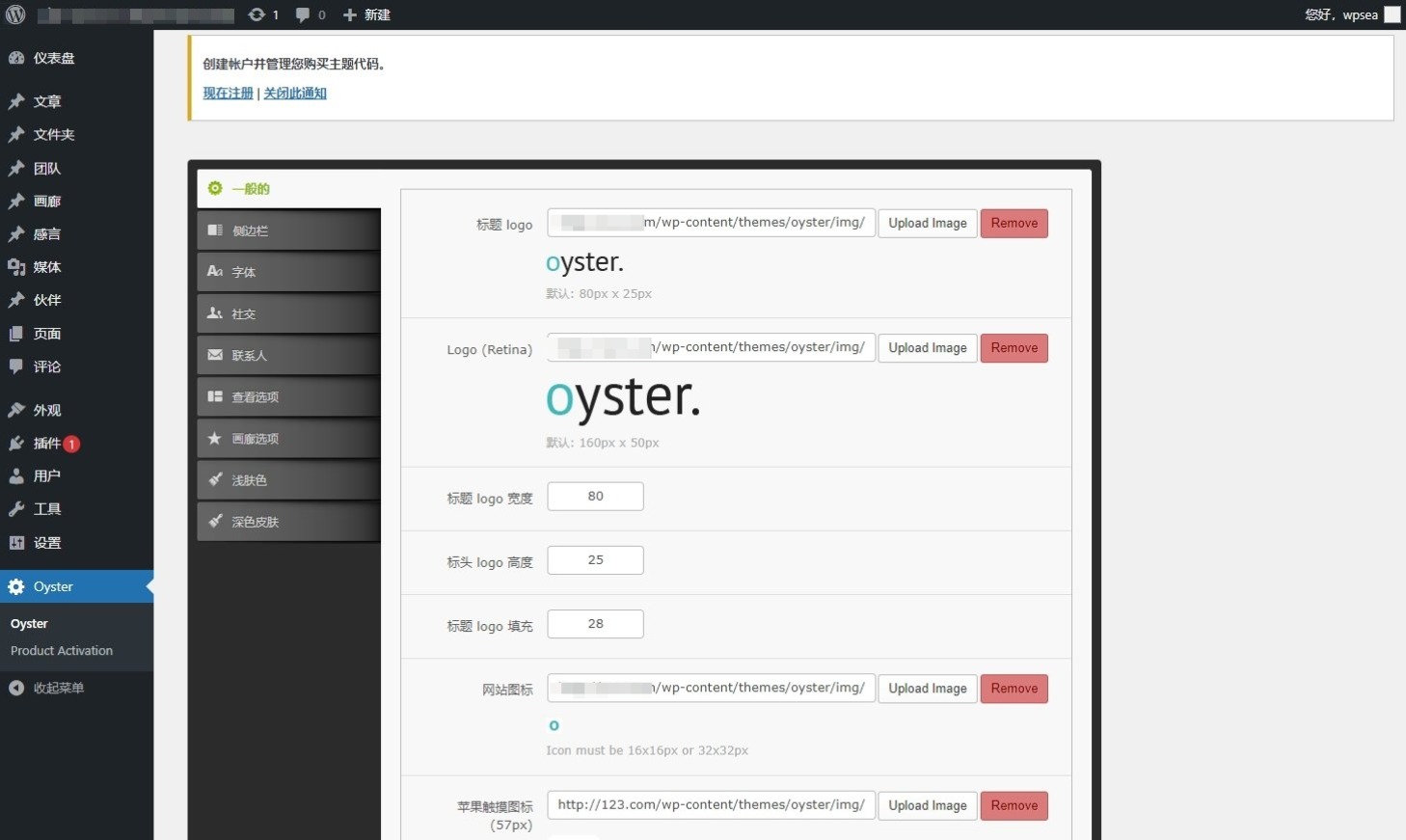Image resolution: width=1406 pixels, height=840 pixels.
Task: Click the 文件夹 pin icon
Action: coord(16,135)
